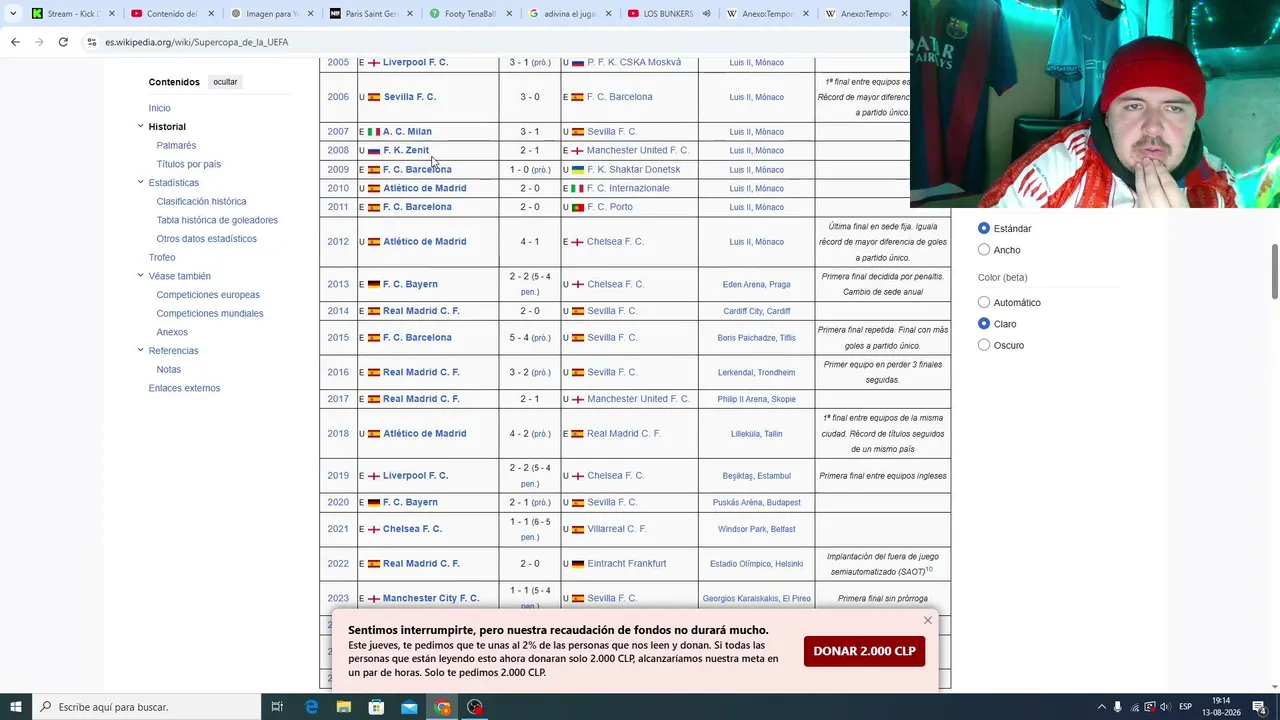
Task: Show hidden system tray icons
Action: point(1102,707)
